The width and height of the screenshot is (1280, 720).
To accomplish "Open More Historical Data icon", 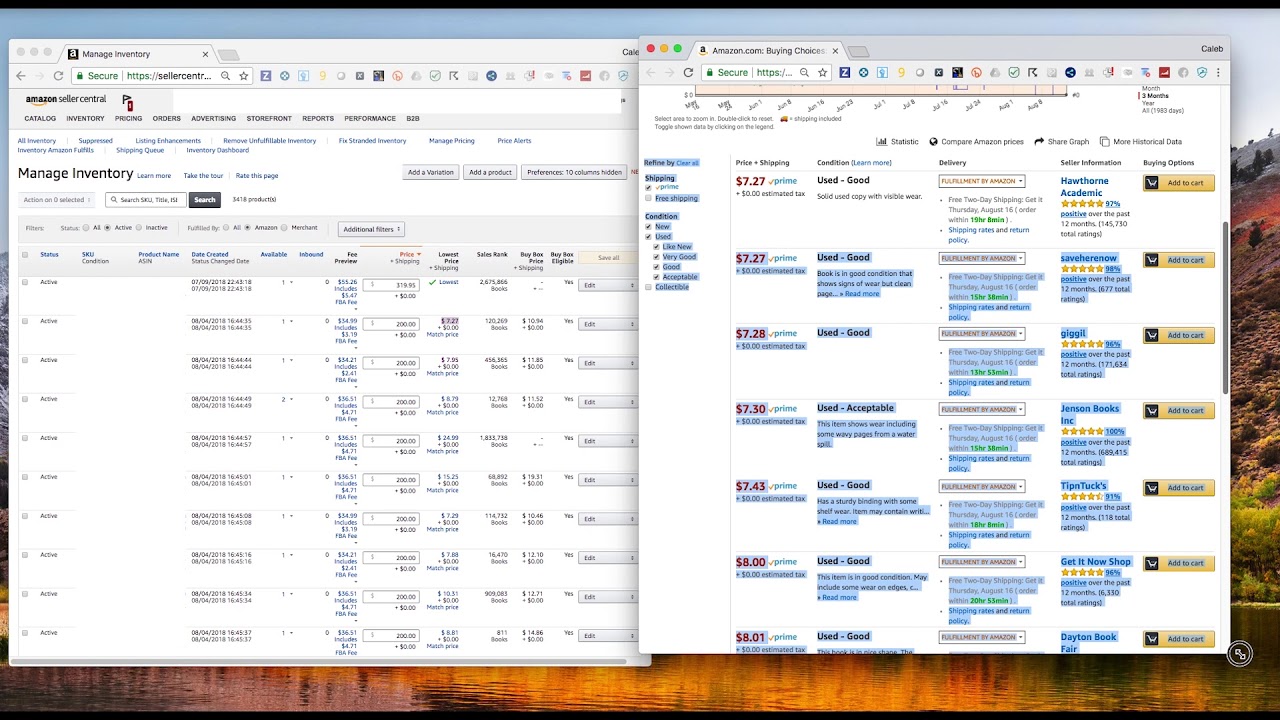I will click(1104, 142).
